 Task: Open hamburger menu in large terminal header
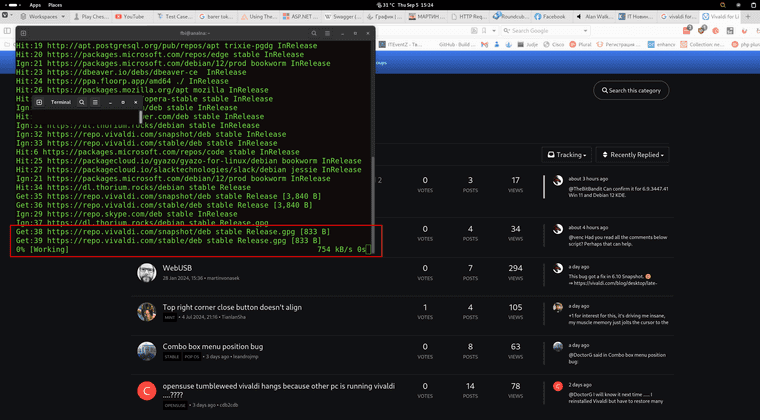pyautogui.click(x=328, y=33)
